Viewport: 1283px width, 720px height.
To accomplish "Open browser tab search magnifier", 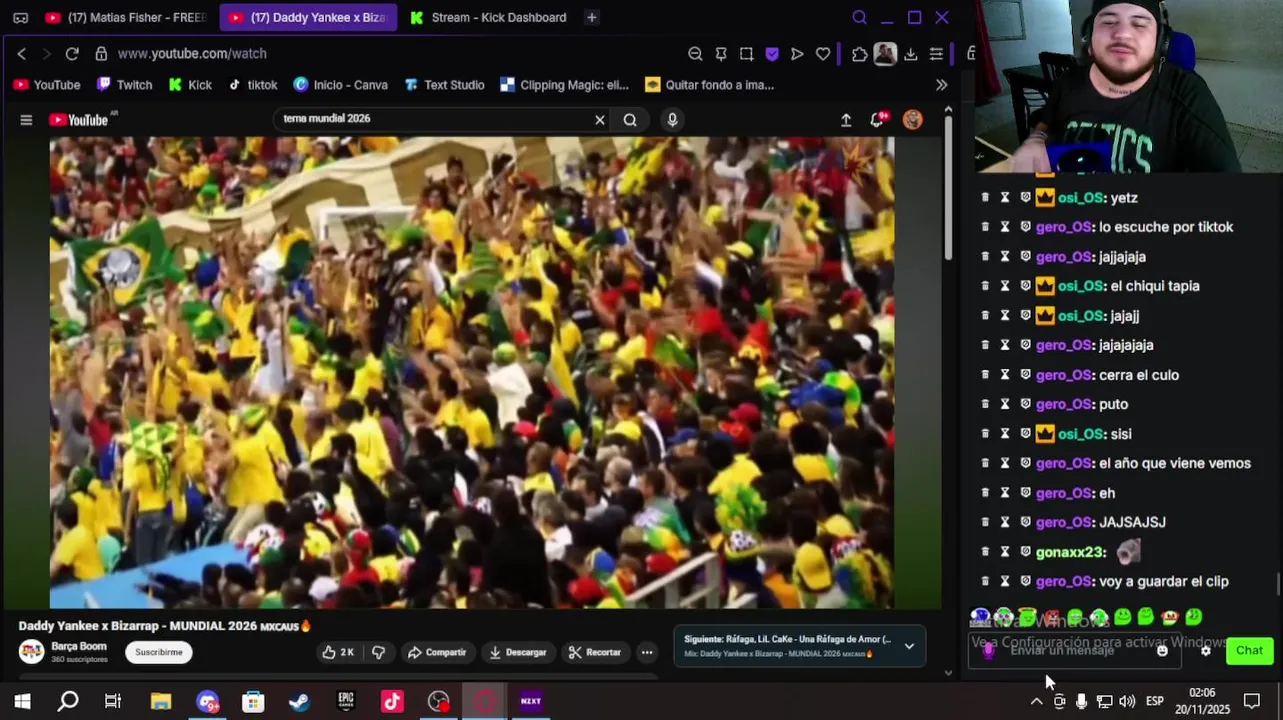I will (x=859, y=17).
